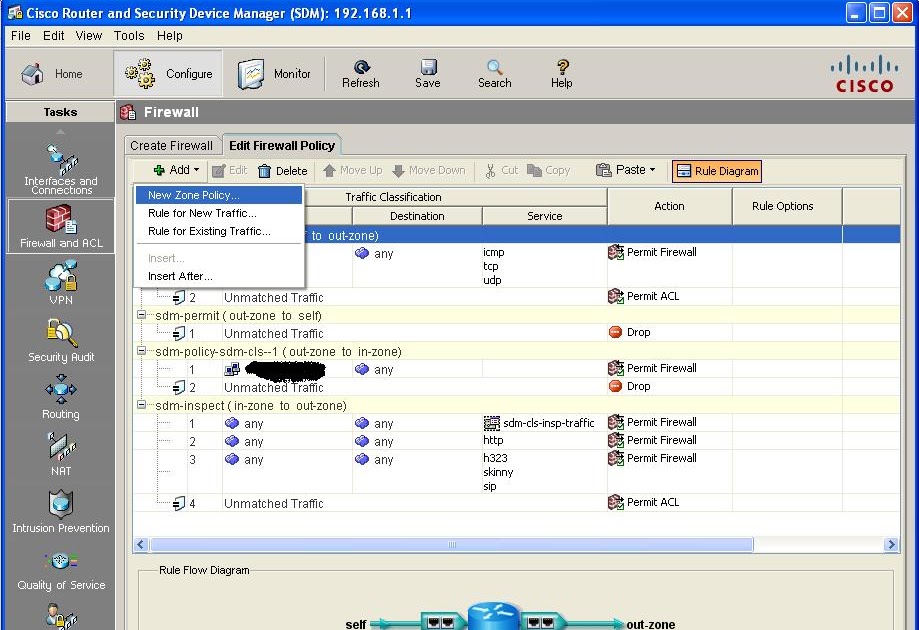
Task: Open the Routing task
Action: [61, 397]
